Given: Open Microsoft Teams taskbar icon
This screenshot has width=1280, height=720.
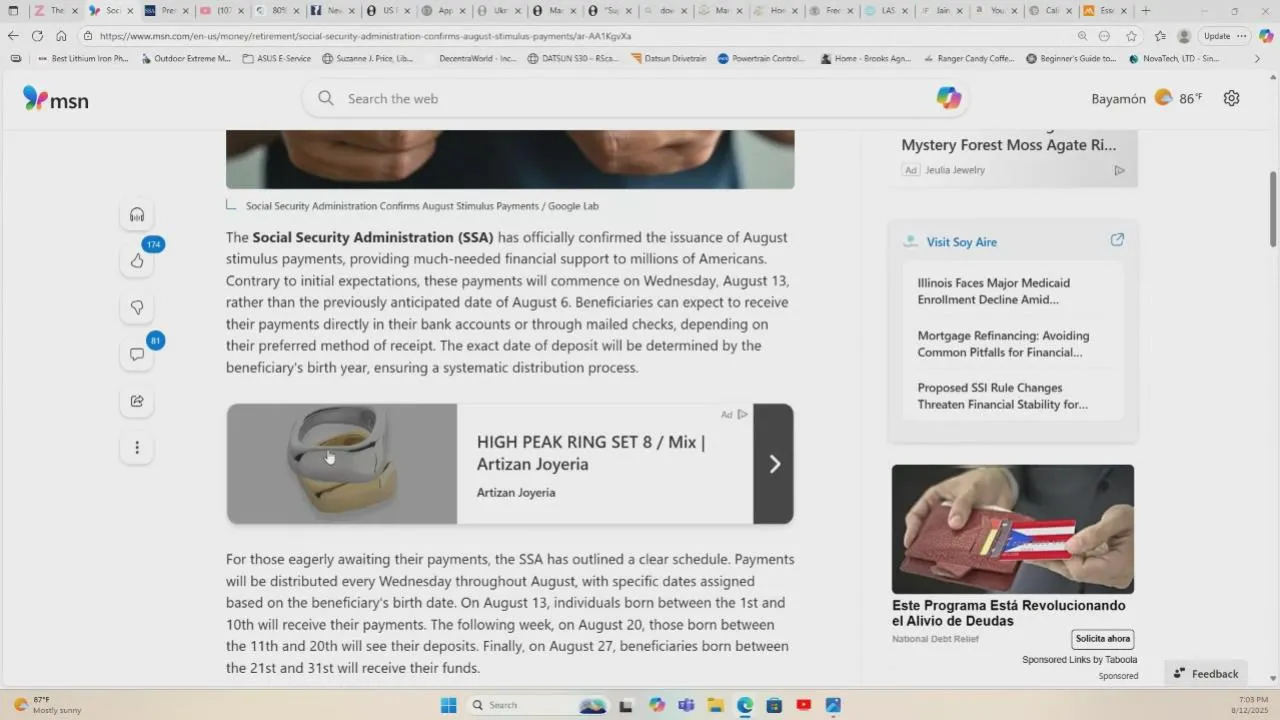Looking at the screenshot, I should click(686, 705).
